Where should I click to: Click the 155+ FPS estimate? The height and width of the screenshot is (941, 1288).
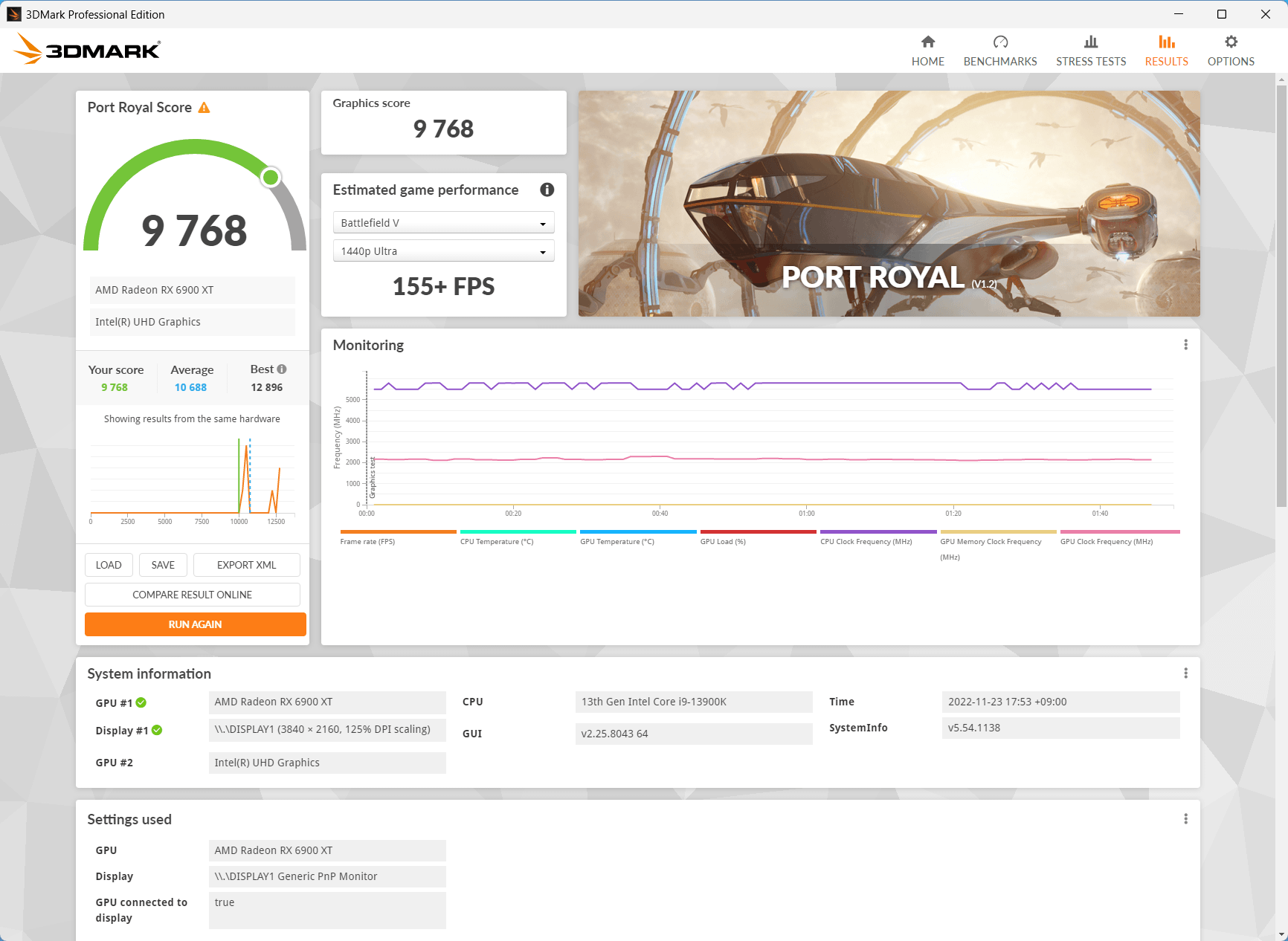(x=443, y=286)
